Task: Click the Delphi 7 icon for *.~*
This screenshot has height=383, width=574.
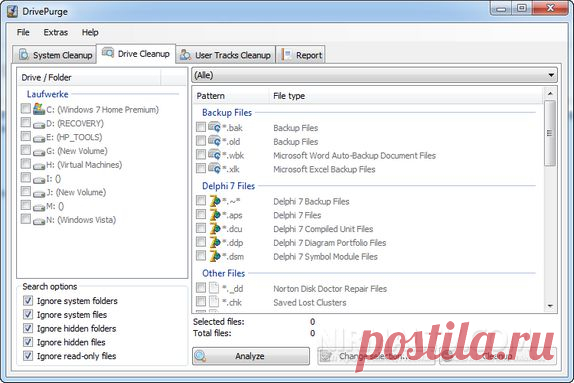Action: pos(215,201)
